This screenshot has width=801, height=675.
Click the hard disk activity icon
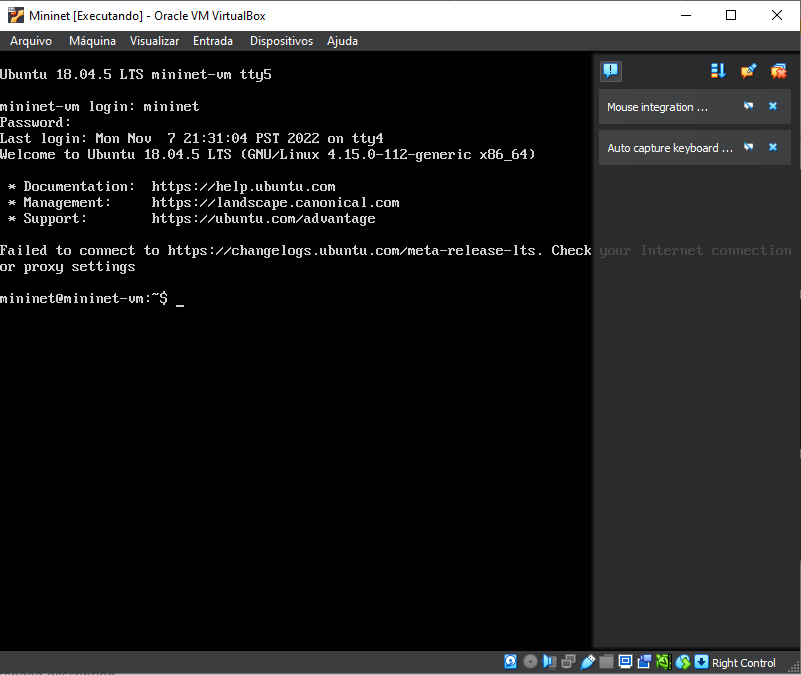point(510,662)
